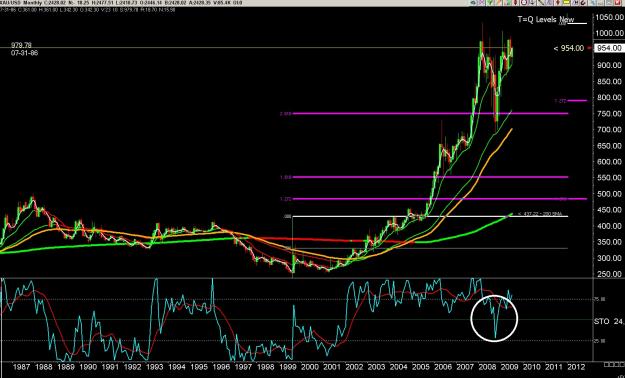Image resolution: width=625 pixels, height=378 pixels.
Task: Click the 2002 year on time axis
Action: (x=355, y=367)
